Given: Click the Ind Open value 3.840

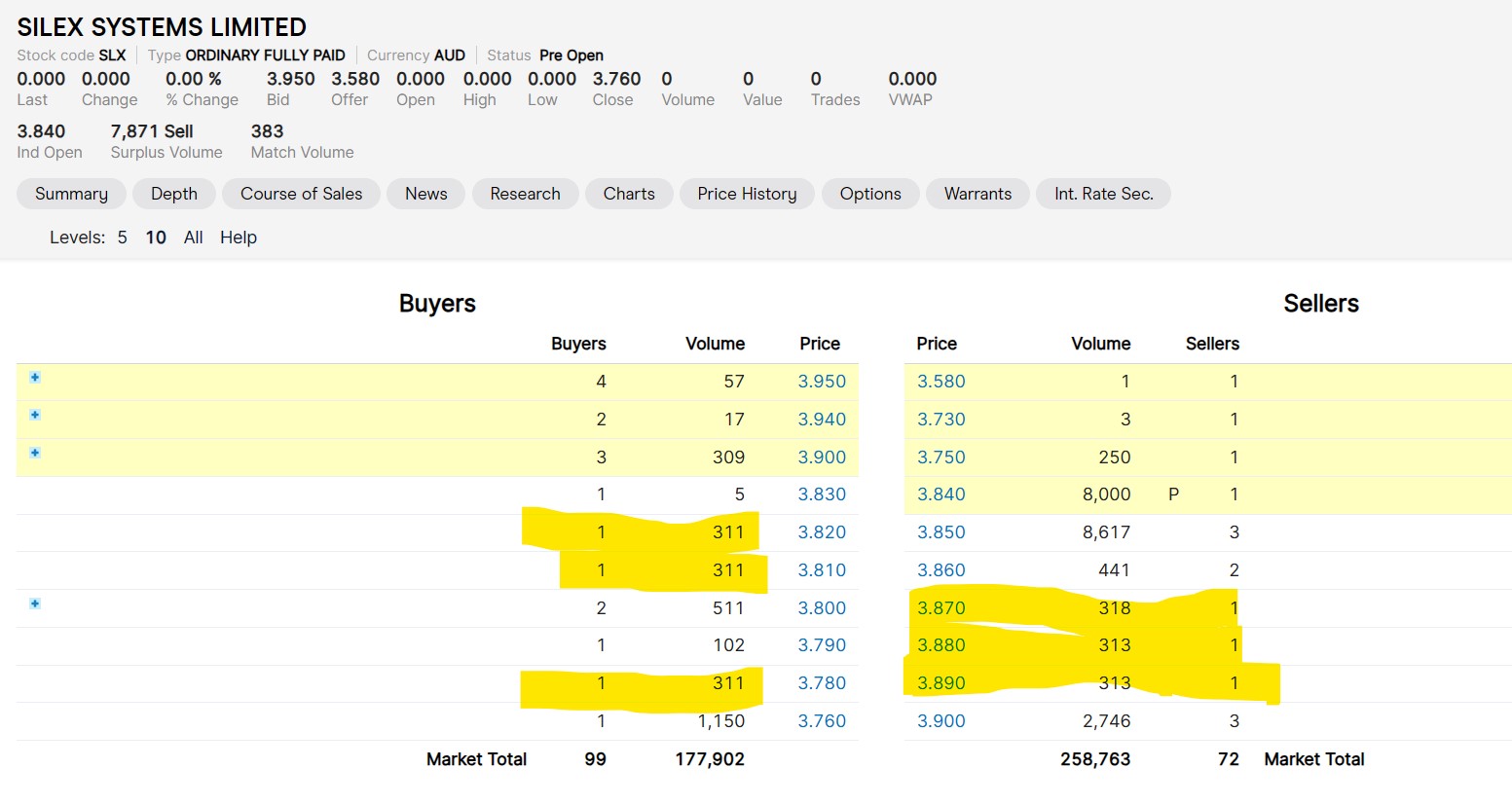Looking at the screenshot, I should coord(41,131).
